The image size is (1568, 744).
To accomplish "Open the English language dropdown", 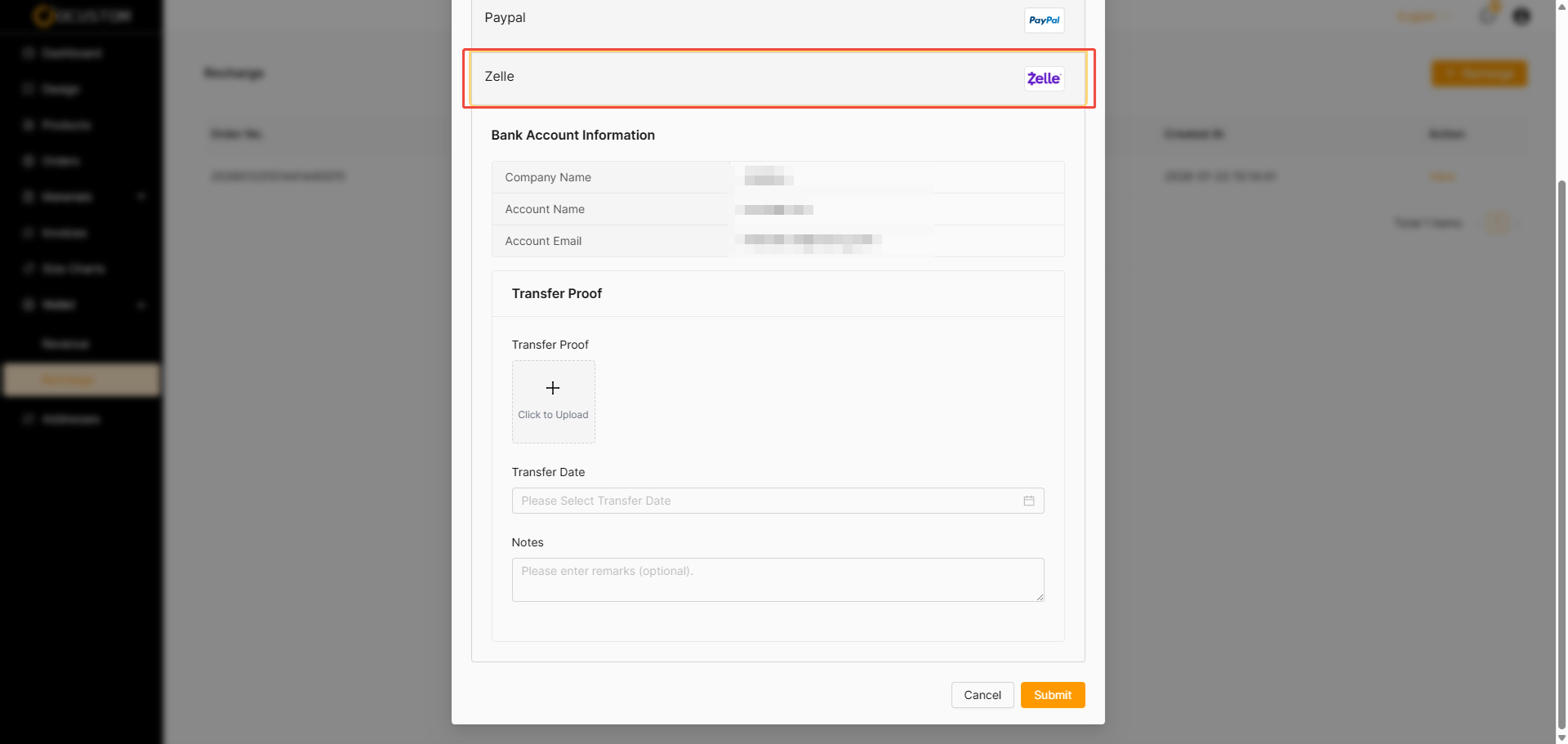I will [x=1422, y=16].
